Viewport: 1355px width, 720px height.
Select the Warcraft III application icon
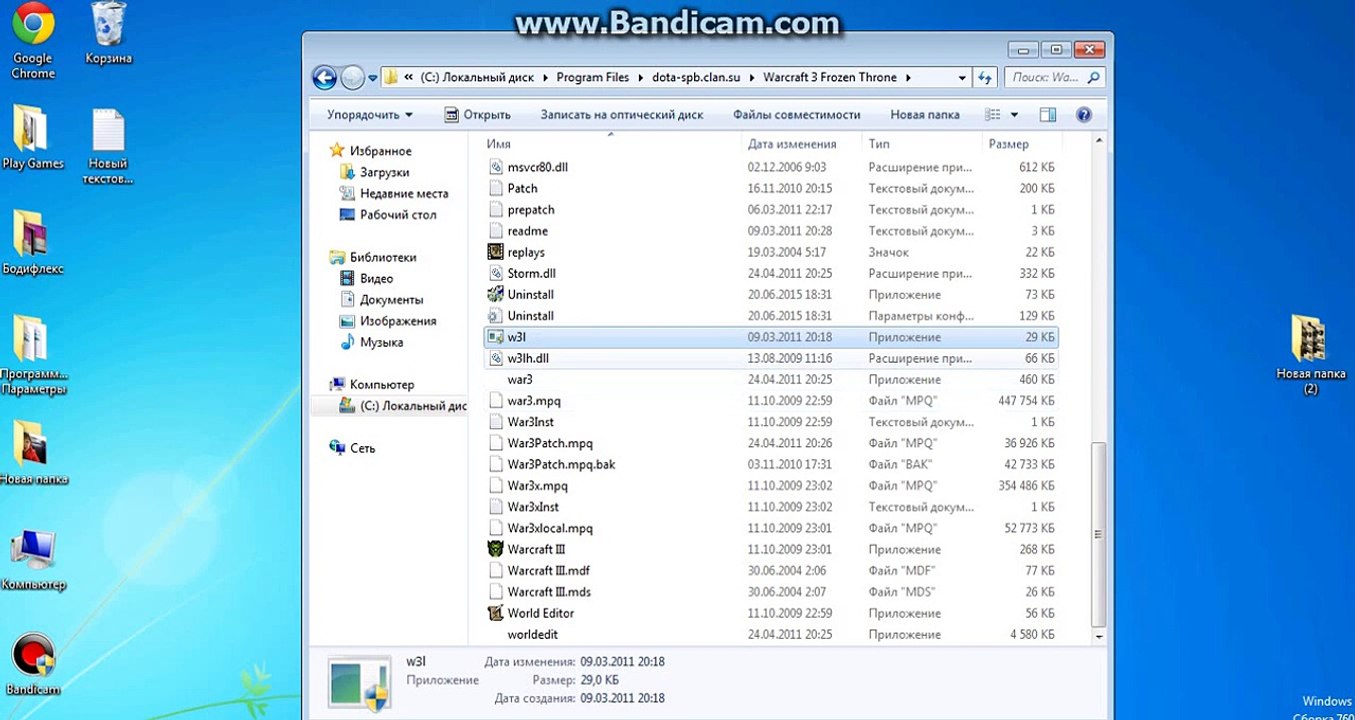495,549
